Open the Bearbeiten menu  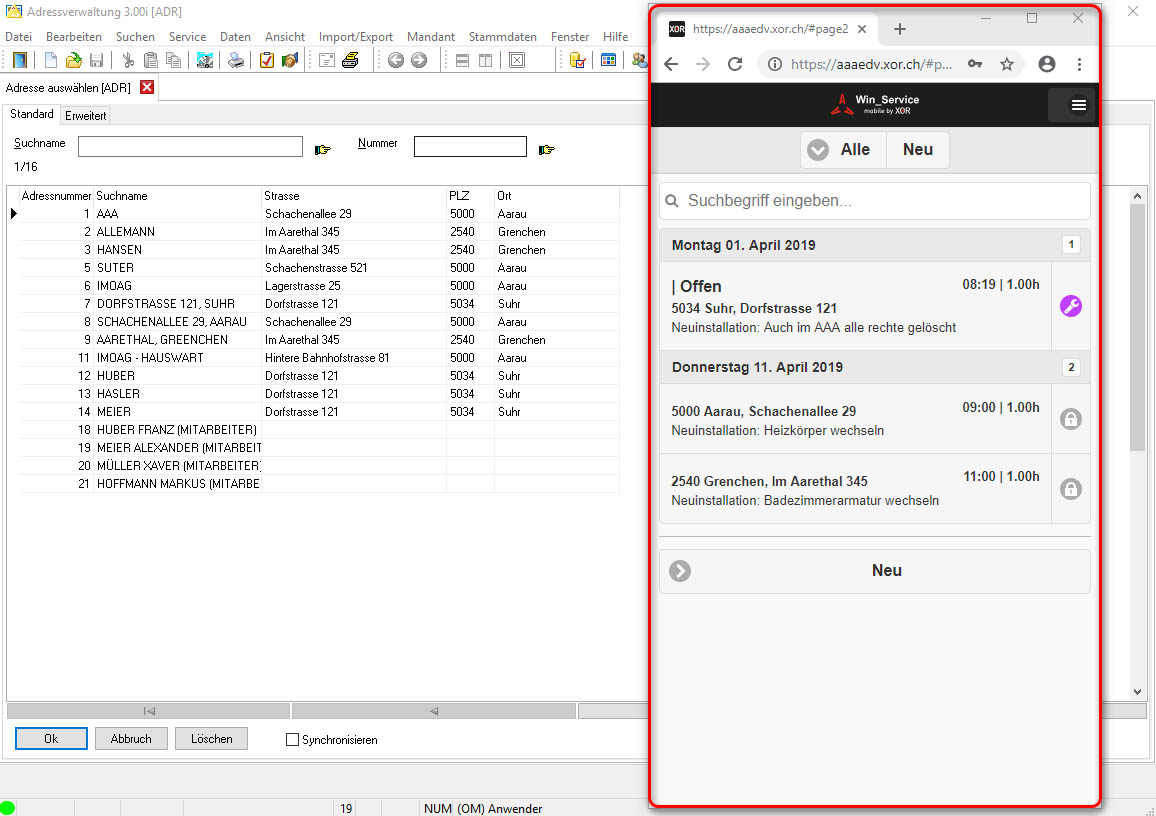(74, 36)
